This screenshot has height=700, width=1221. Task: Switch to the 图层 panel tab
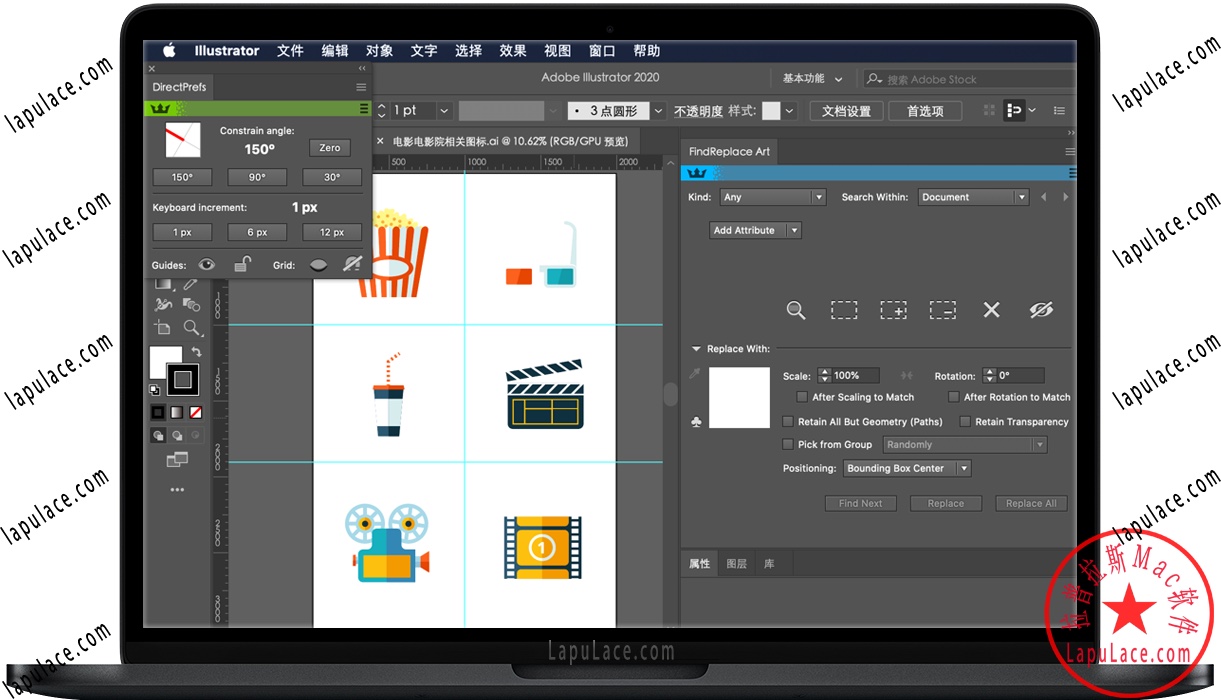coord(735,563)
